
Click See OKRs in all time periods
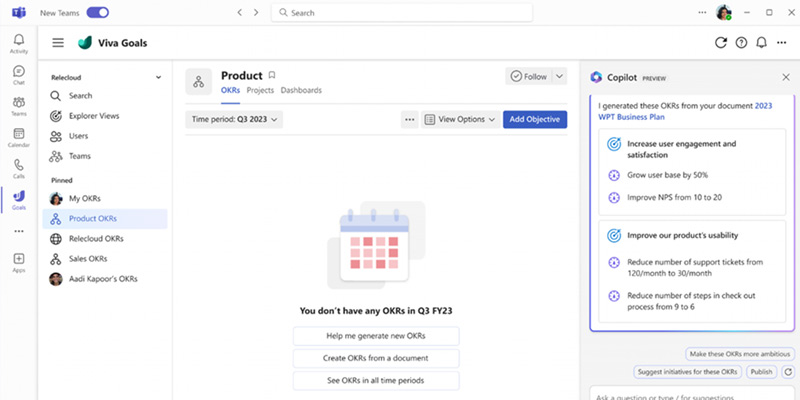376,381
